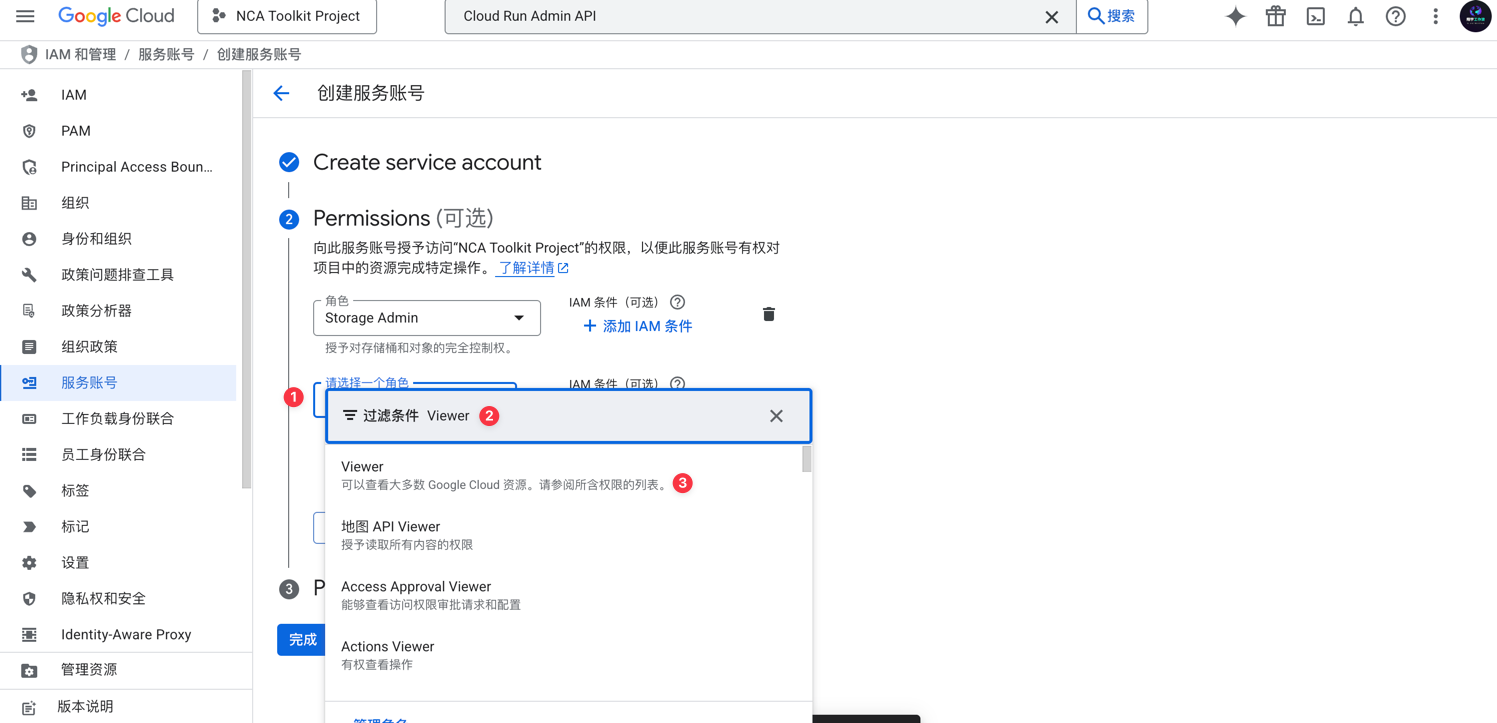The image size is (1497, 723).
Task: Open the 了解详情 link
Action: pos(525,267)
